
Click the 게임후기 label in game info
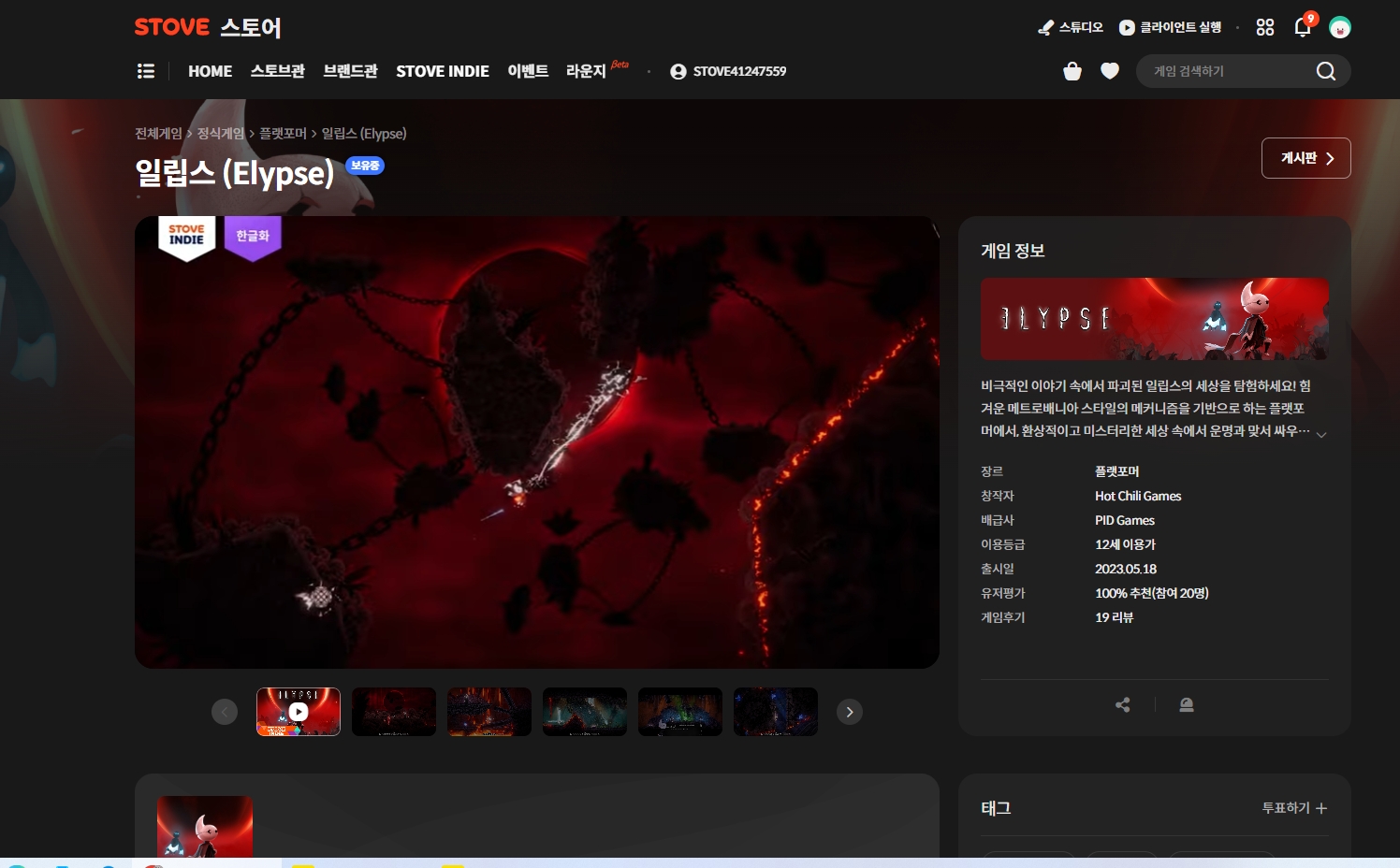(x=1003, y=617)
